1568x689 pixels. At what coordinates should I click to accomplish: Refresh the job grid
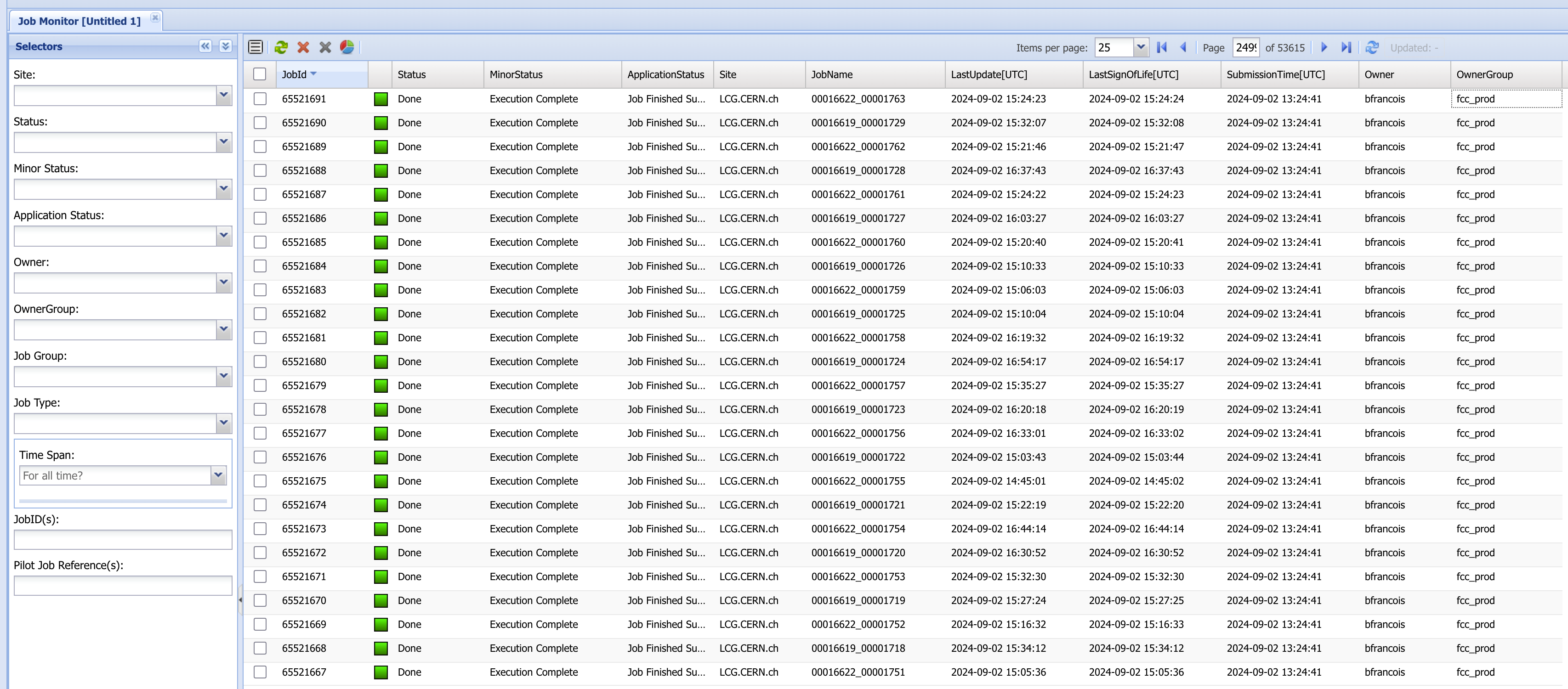pos(1372,47)
